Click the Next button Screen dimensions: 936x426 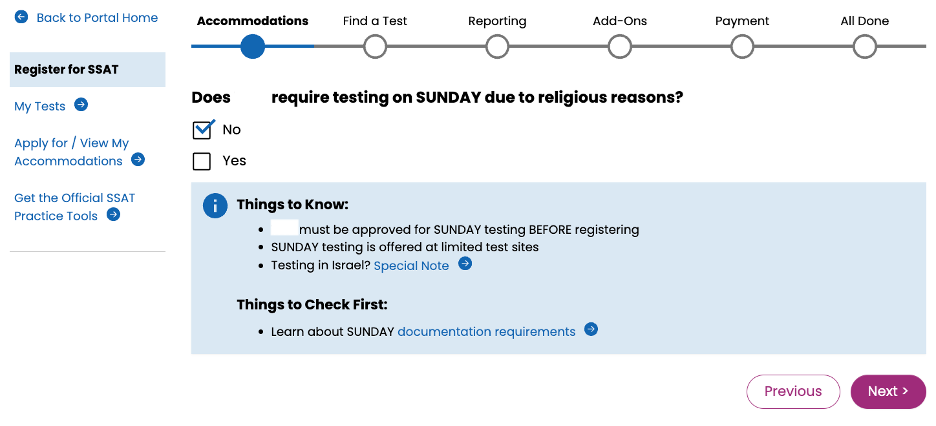[x=888, y=391]
